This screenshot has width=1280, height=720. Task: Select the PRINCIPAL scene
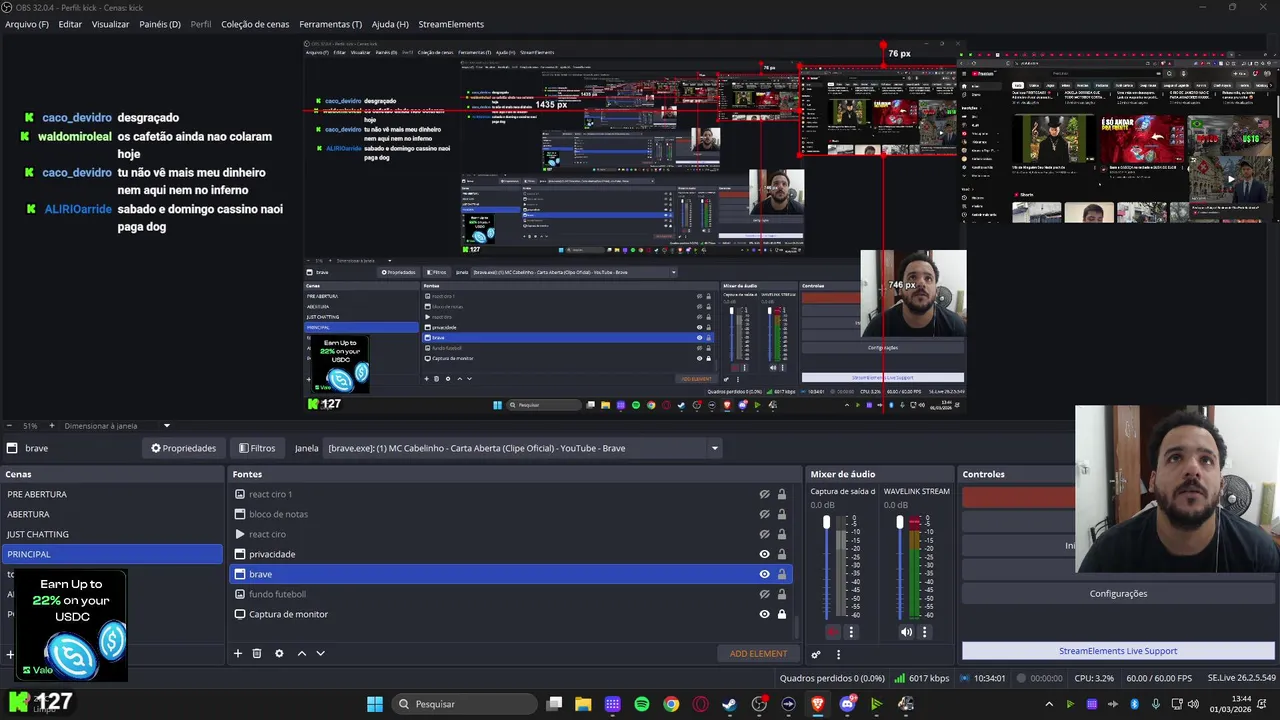pyautogui.click(x=112, y=554)
